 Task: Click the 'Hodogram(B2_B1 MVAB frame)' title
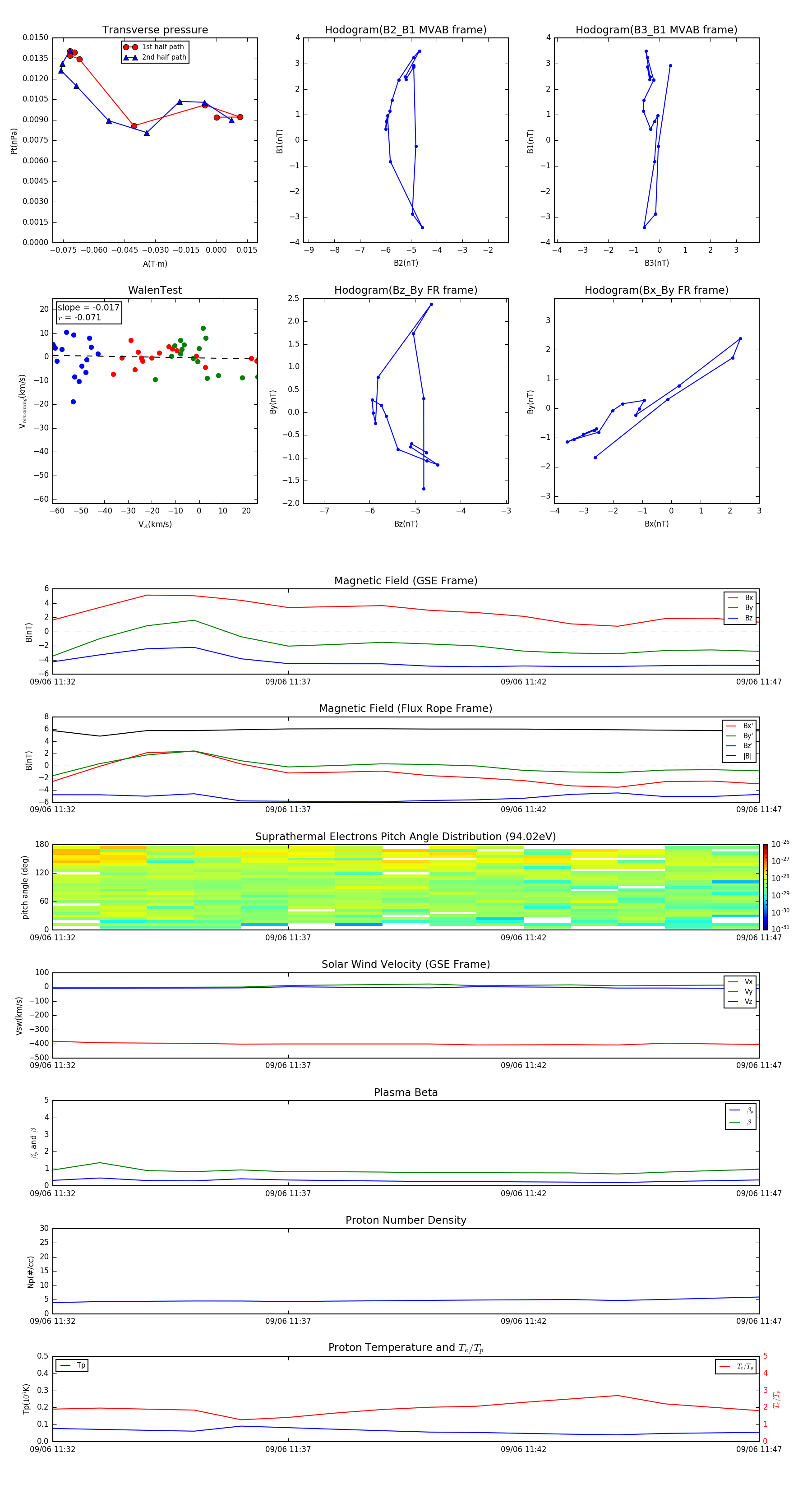tap(406, 30)
